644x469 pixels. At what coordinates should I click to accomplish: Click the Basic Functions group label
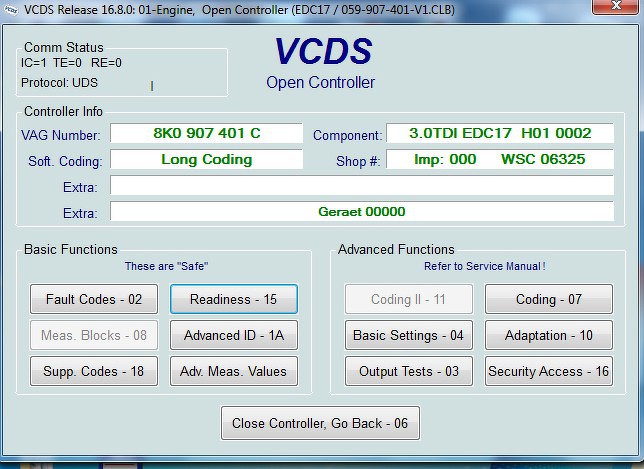(x=71, y=249)
